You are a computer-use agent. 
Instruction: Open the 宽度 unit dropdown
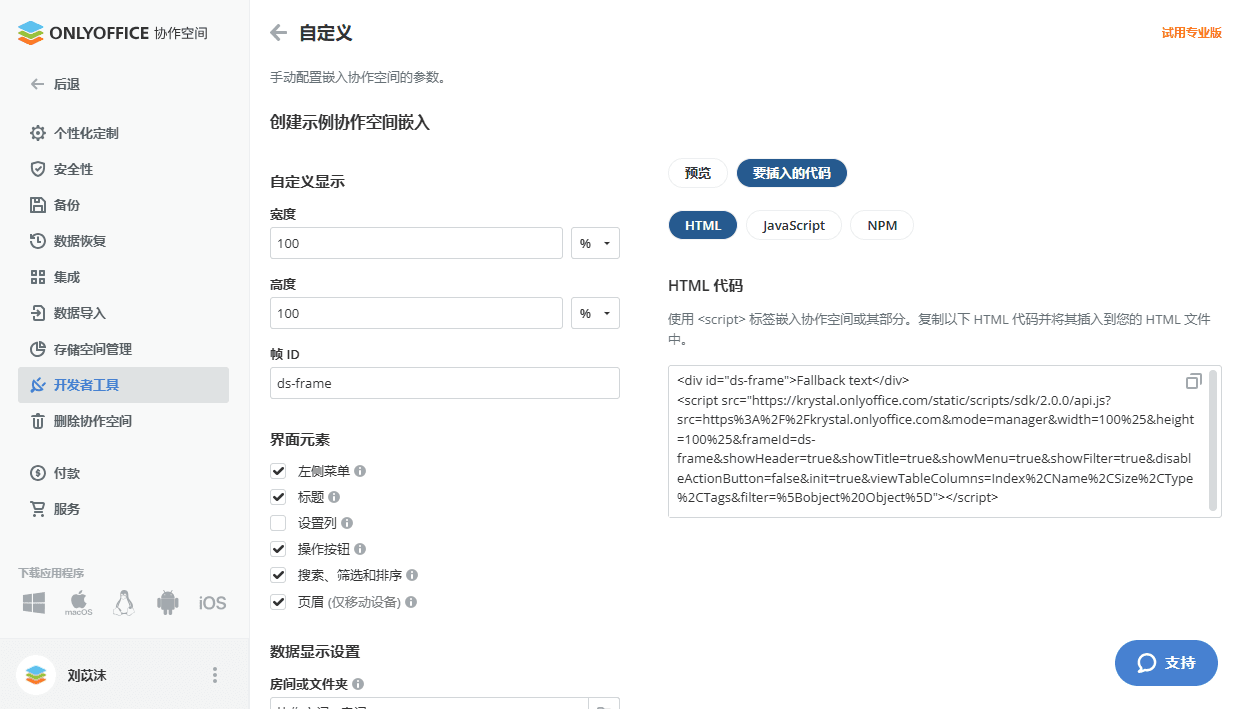pos(595,243)
